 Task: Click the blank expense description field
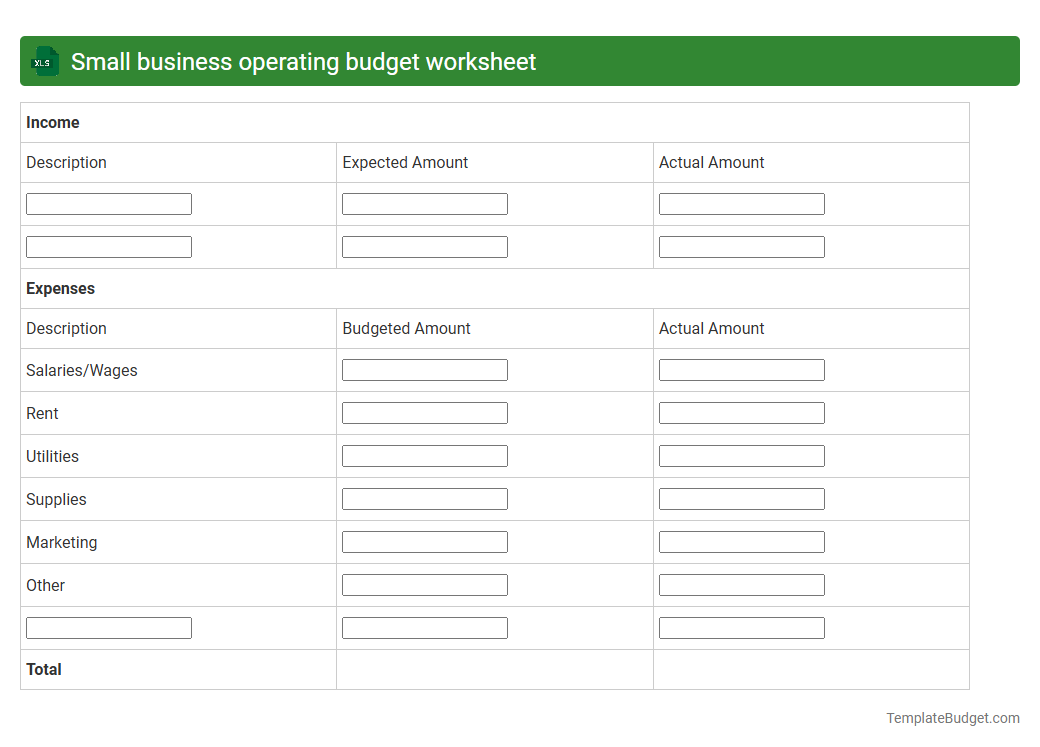[x=108, y=627]
